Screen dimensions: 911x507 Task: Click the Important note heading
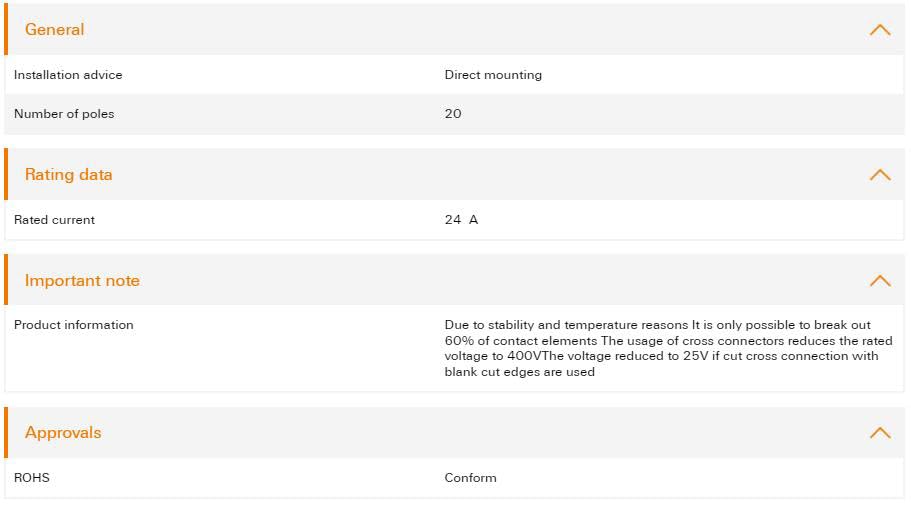coord(82,281)
